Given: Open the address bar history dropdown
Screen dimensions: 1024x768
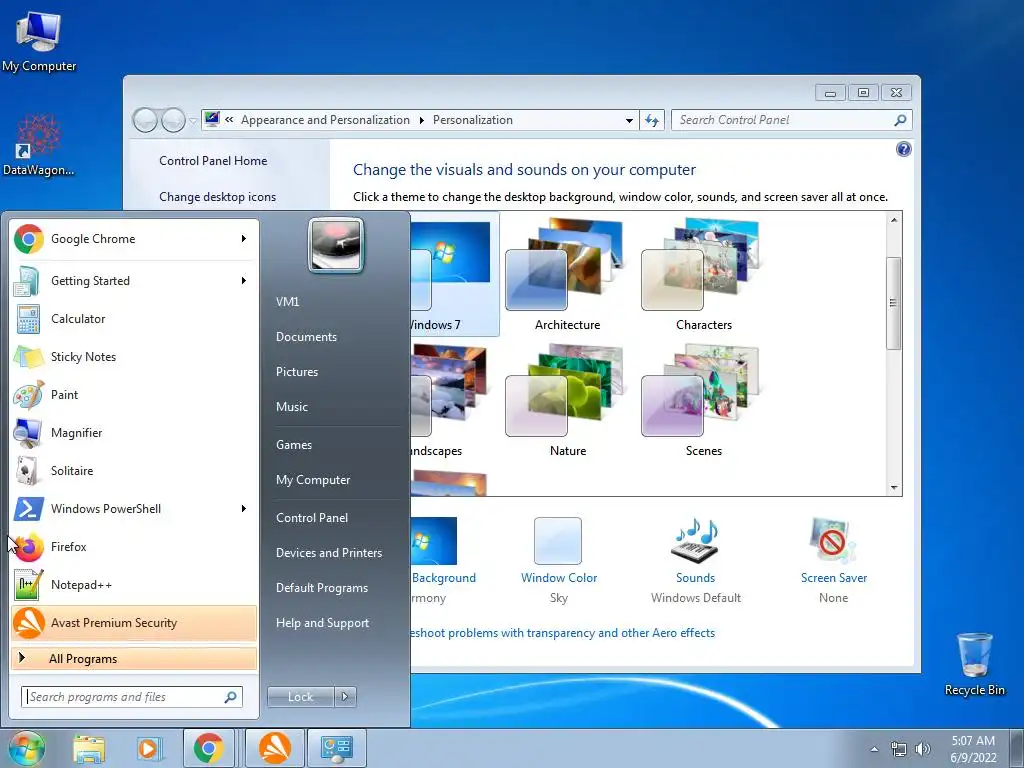Looking at the screenshot, I should (629, 120).
